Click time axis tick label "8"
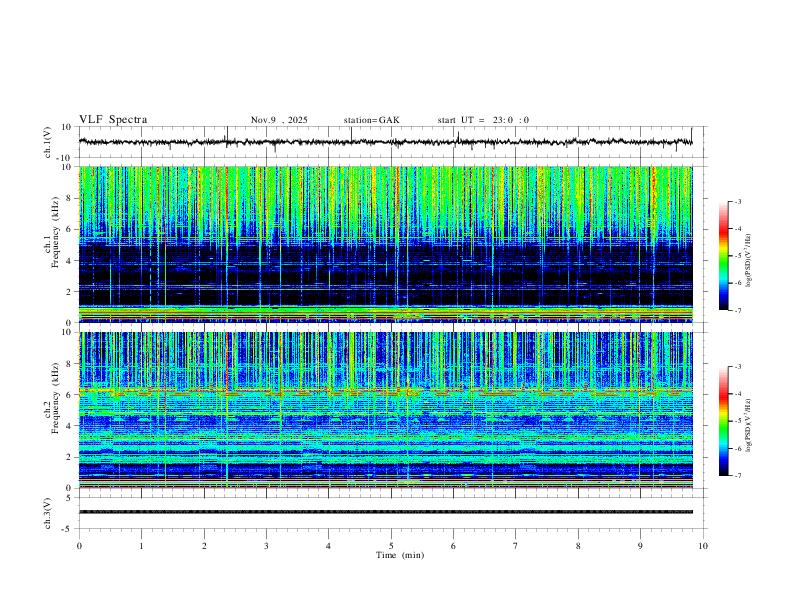Viewport: 792px width, 612px height. pos(578,546)
